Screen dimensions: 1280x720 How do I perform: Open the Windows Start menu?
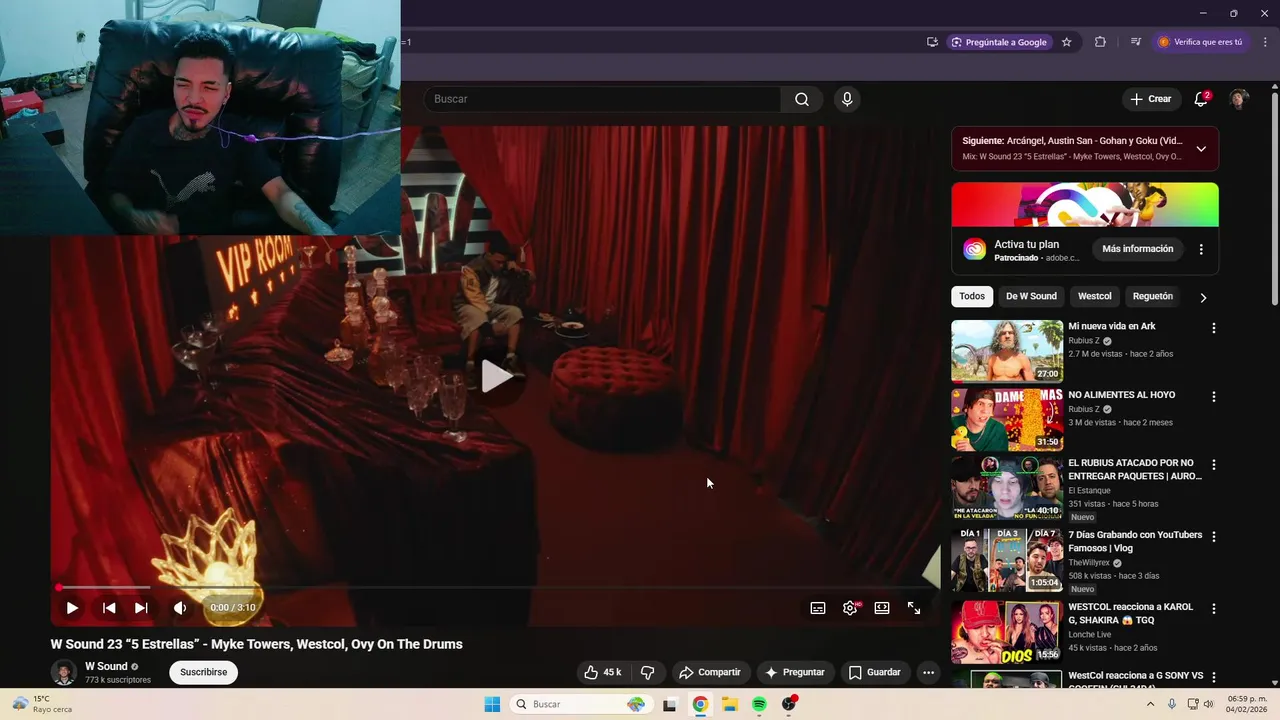click(x=492, y=704)
